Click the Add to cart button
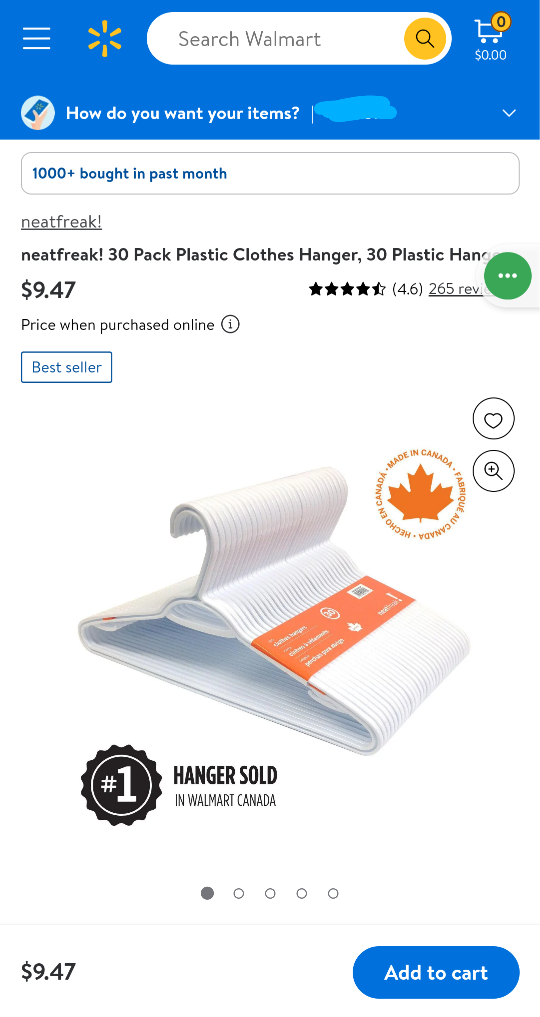 coord(436,972)
